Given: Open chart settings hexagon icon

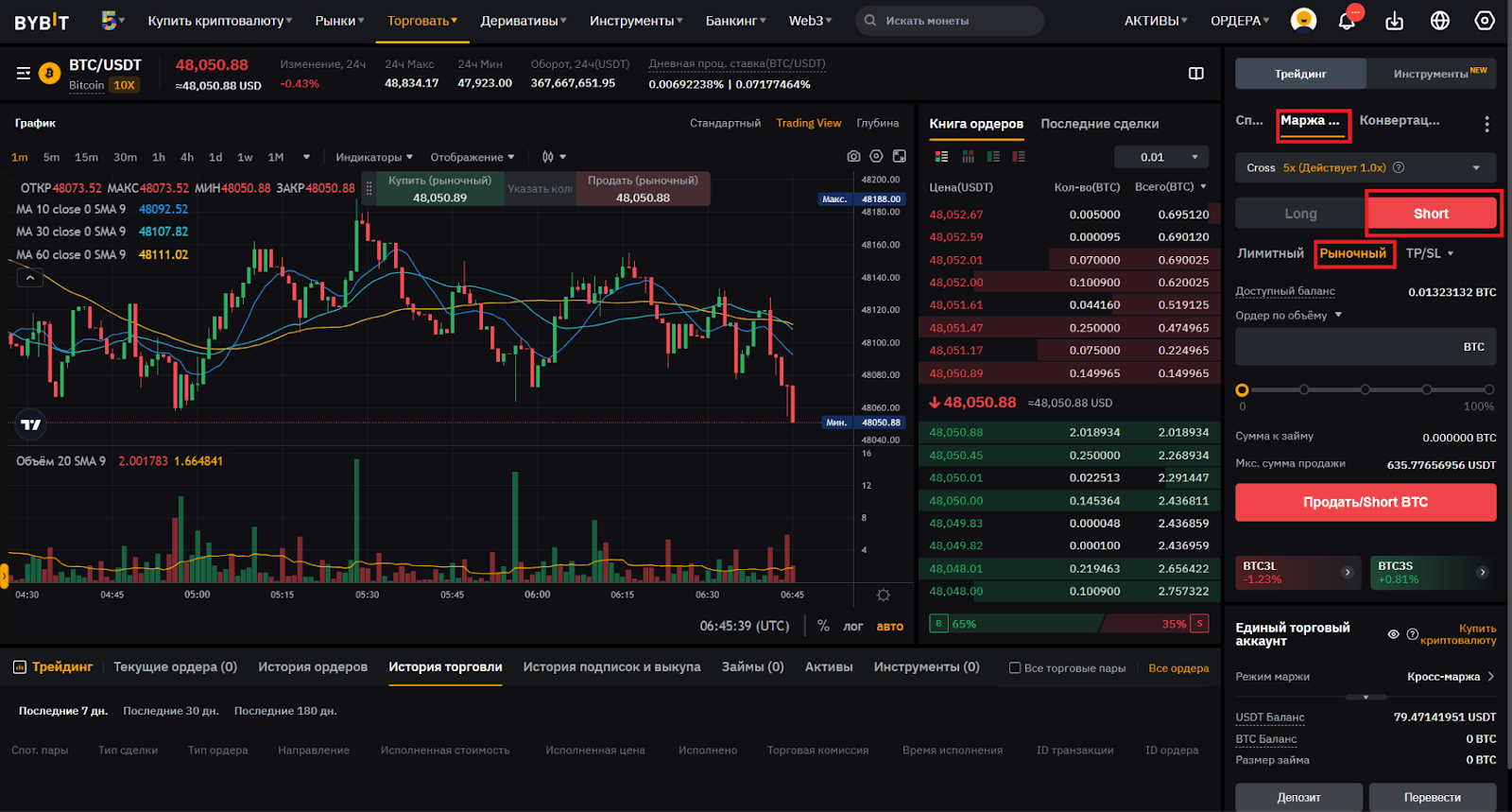Looking at the screenshot, I should pos(876,156).
